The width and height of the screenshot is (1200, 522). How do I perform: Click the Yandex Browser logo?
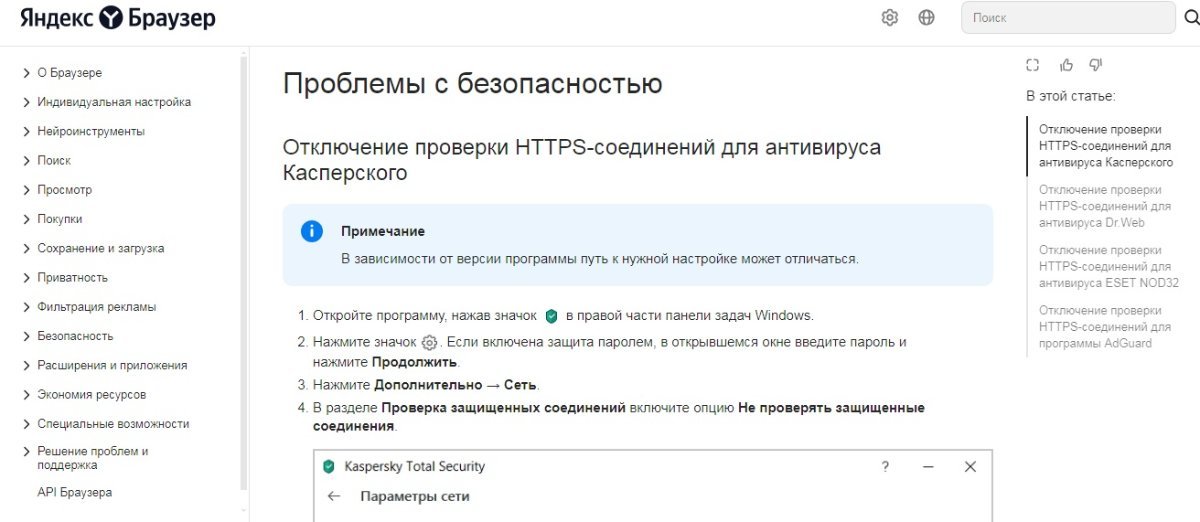click(x=118, y=18)
